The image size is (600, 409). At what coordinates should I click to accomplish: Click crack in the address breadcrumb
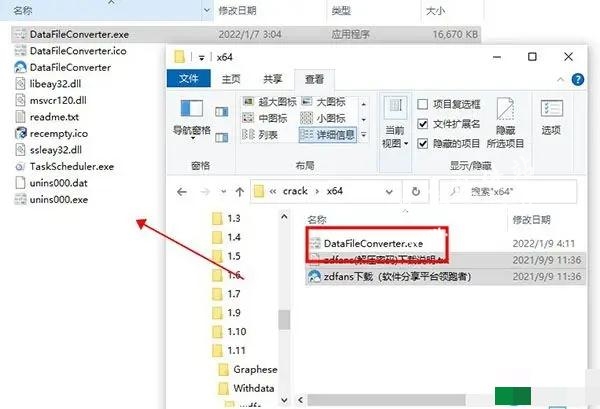click(295, 191)
